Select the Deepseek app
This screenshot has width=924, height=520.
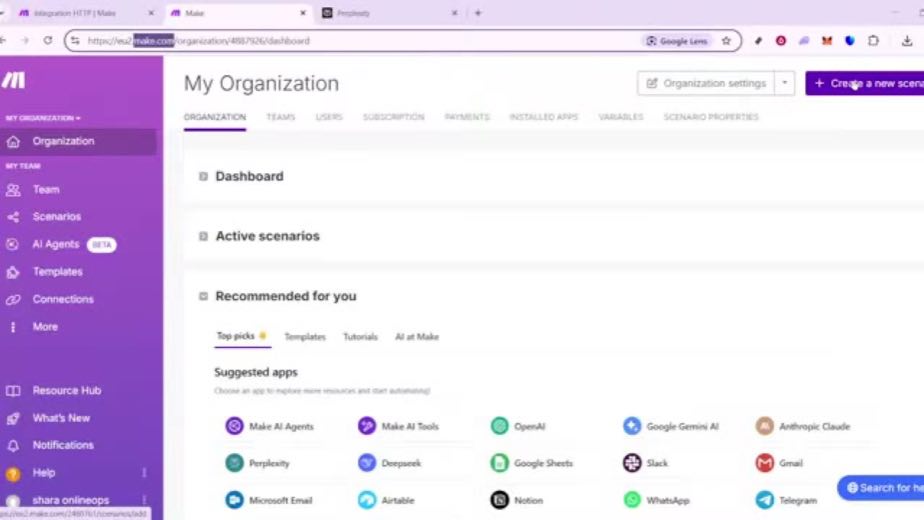point(390,463)
